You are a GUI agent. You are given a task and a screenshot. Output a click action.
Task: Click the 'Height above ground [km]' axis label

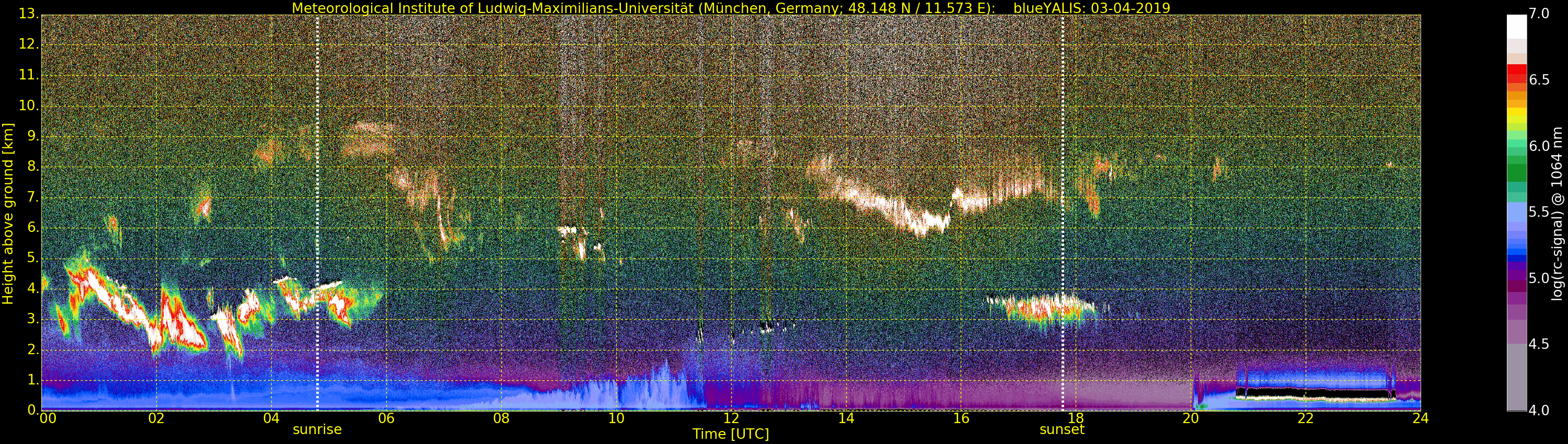pos(8,214)
